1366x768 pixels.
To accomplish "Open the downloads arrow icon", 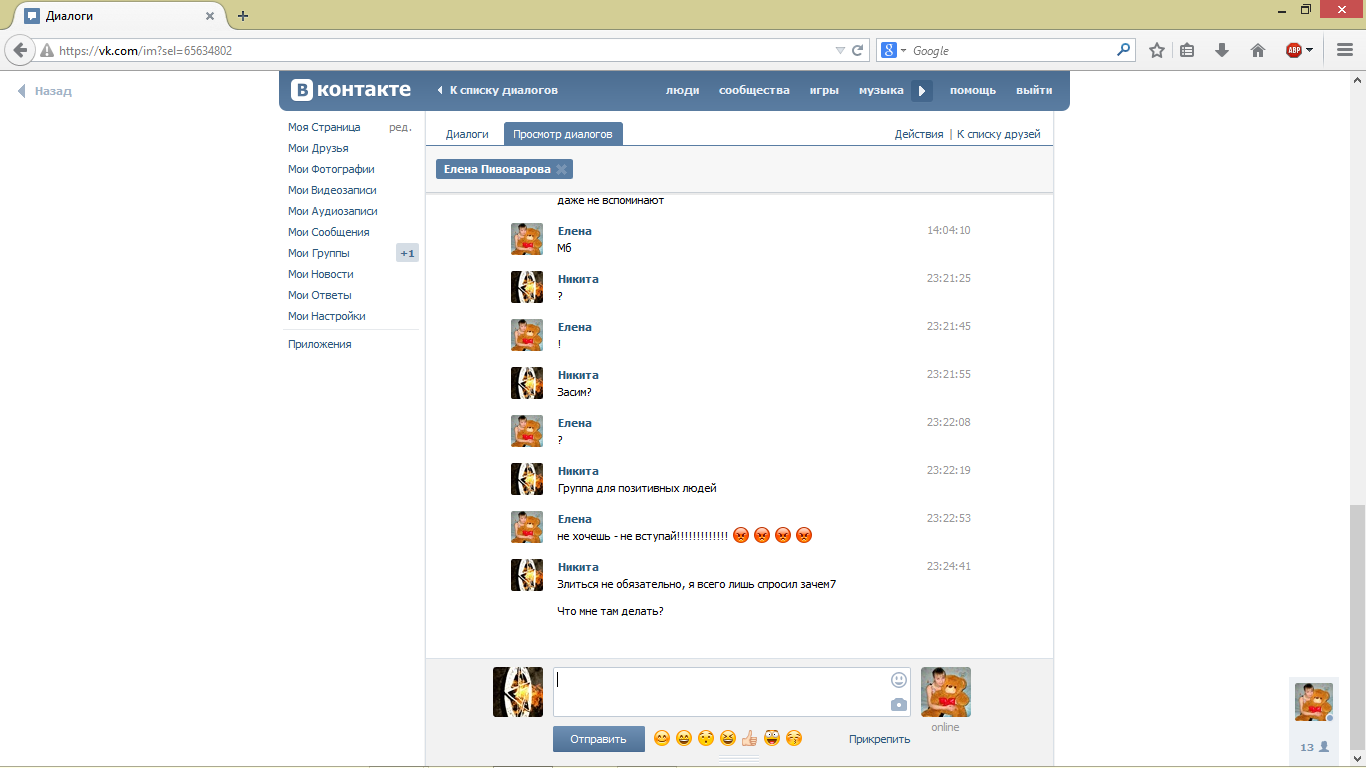I will 1221,50.
